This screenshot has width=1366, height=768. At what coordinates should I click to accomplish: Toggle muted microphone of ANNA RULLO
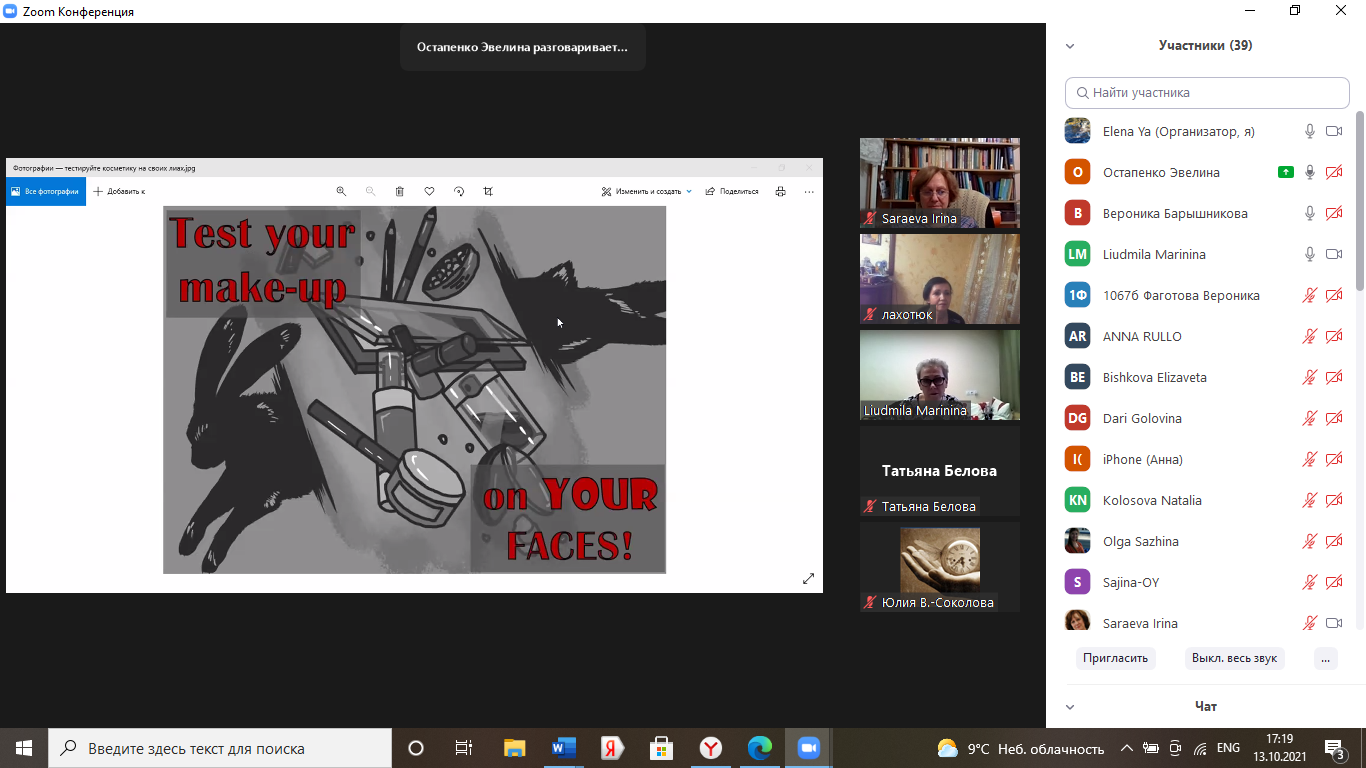1309,336
